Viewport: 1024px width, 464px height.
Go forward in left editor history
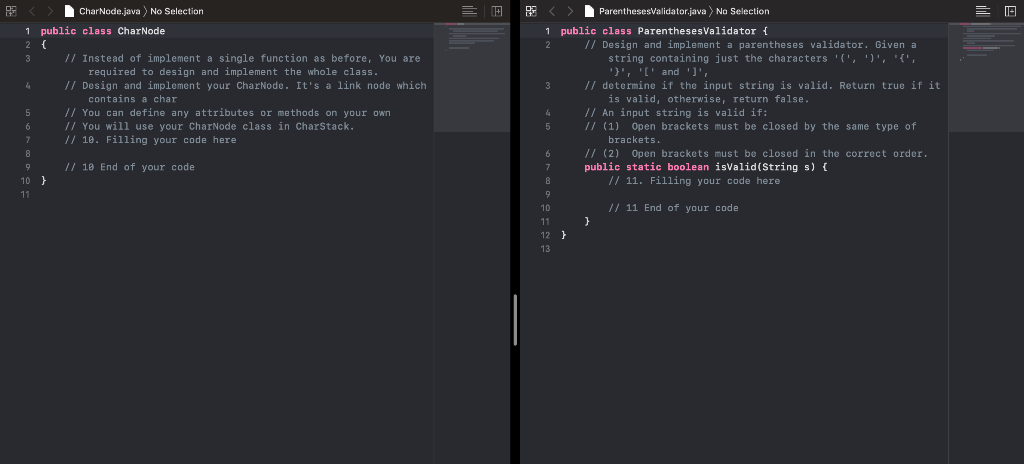[50, 11]
